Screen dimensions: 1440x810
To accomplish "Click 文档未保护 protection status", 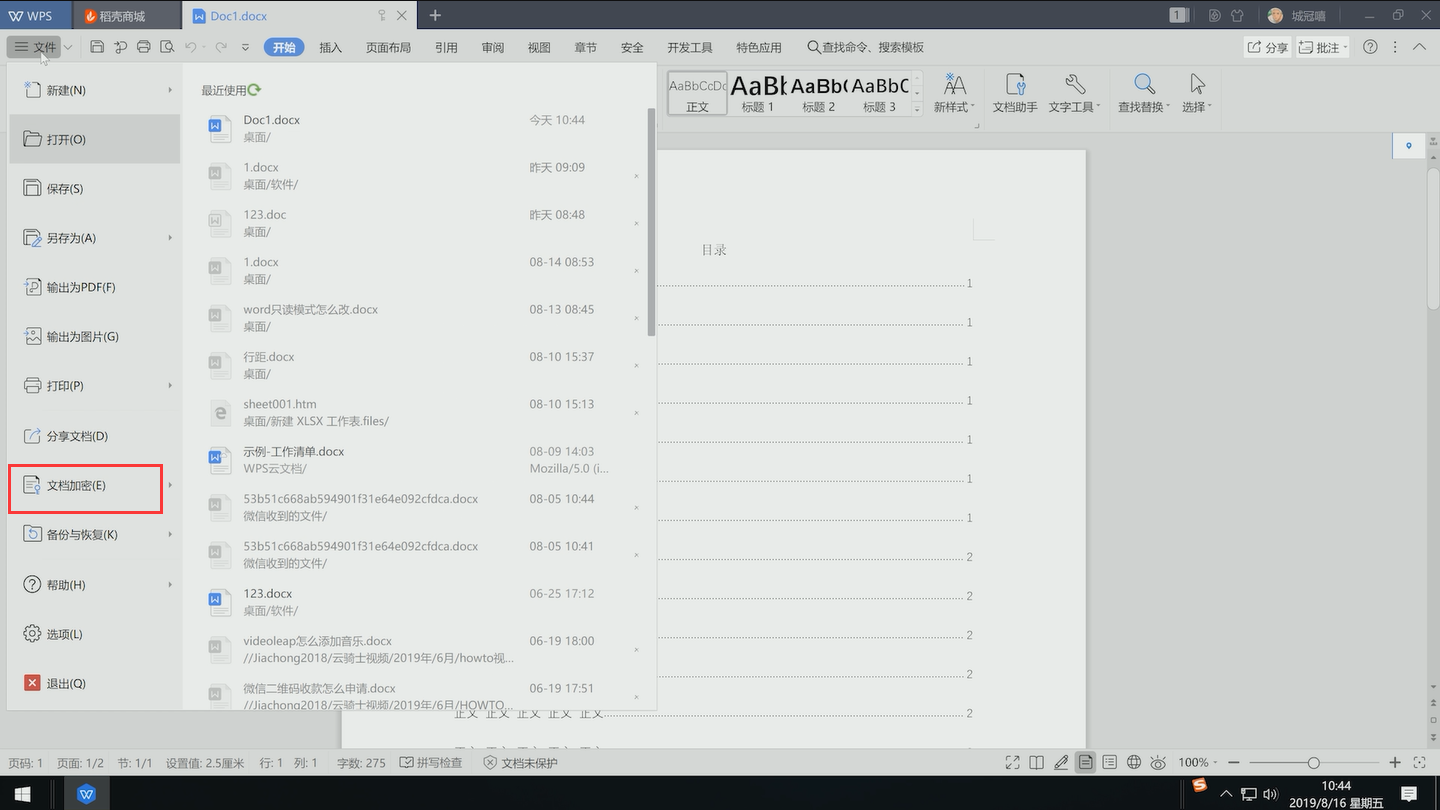I will [520, 763].
